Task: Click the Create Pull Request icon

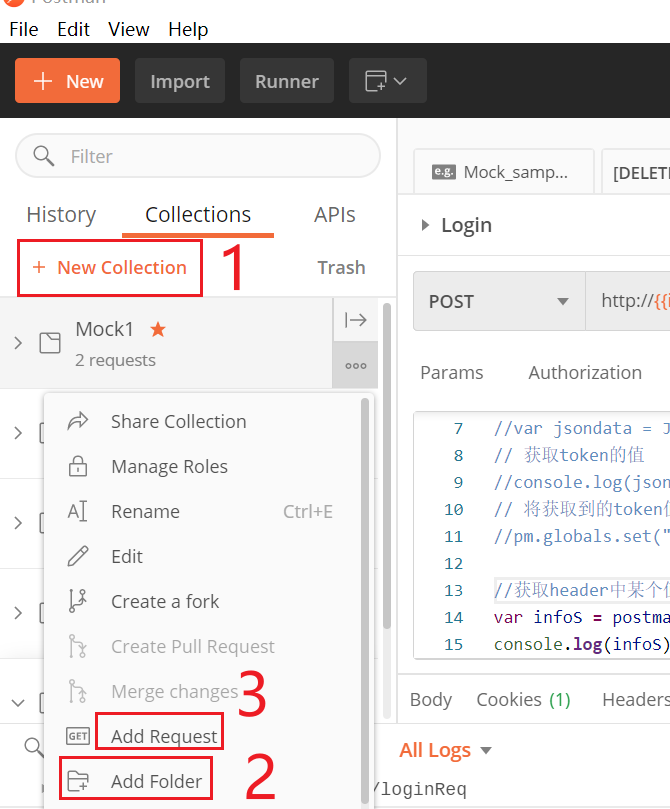Action: pyautogui.click(x=77, y=646)
